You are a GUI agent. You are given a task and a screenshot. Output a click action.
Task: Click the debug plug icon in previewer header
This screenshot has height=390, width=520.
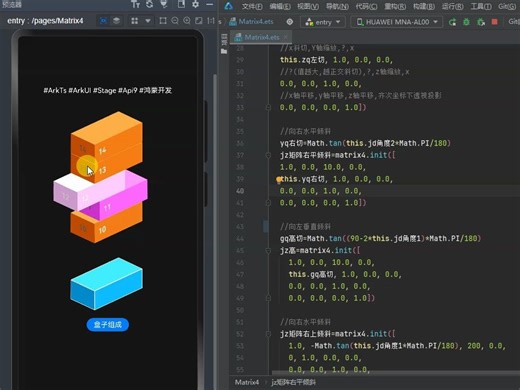point(164,4)
